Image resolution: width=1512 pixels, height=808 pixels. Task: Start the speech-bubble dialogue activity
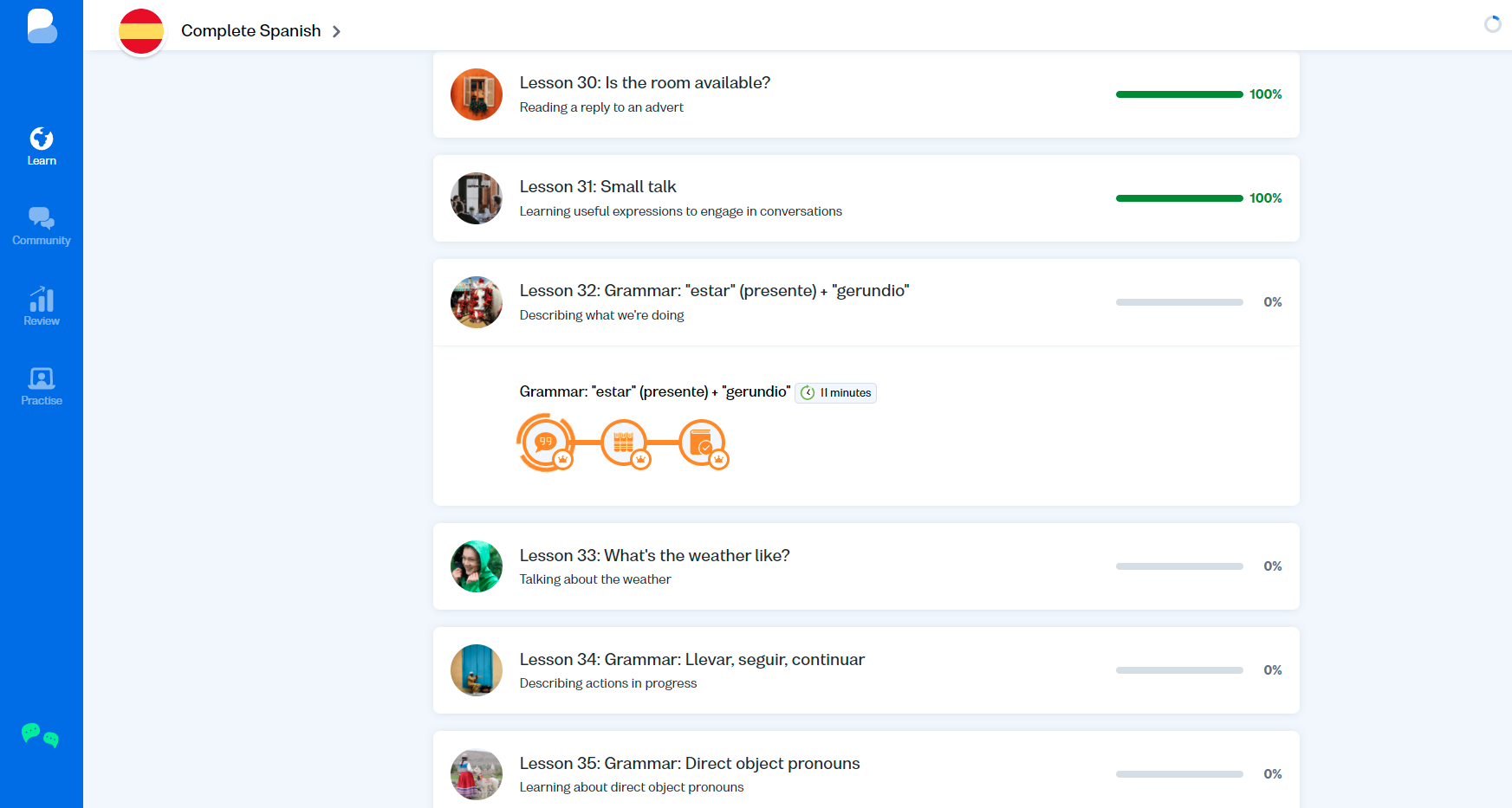point(546,443)
